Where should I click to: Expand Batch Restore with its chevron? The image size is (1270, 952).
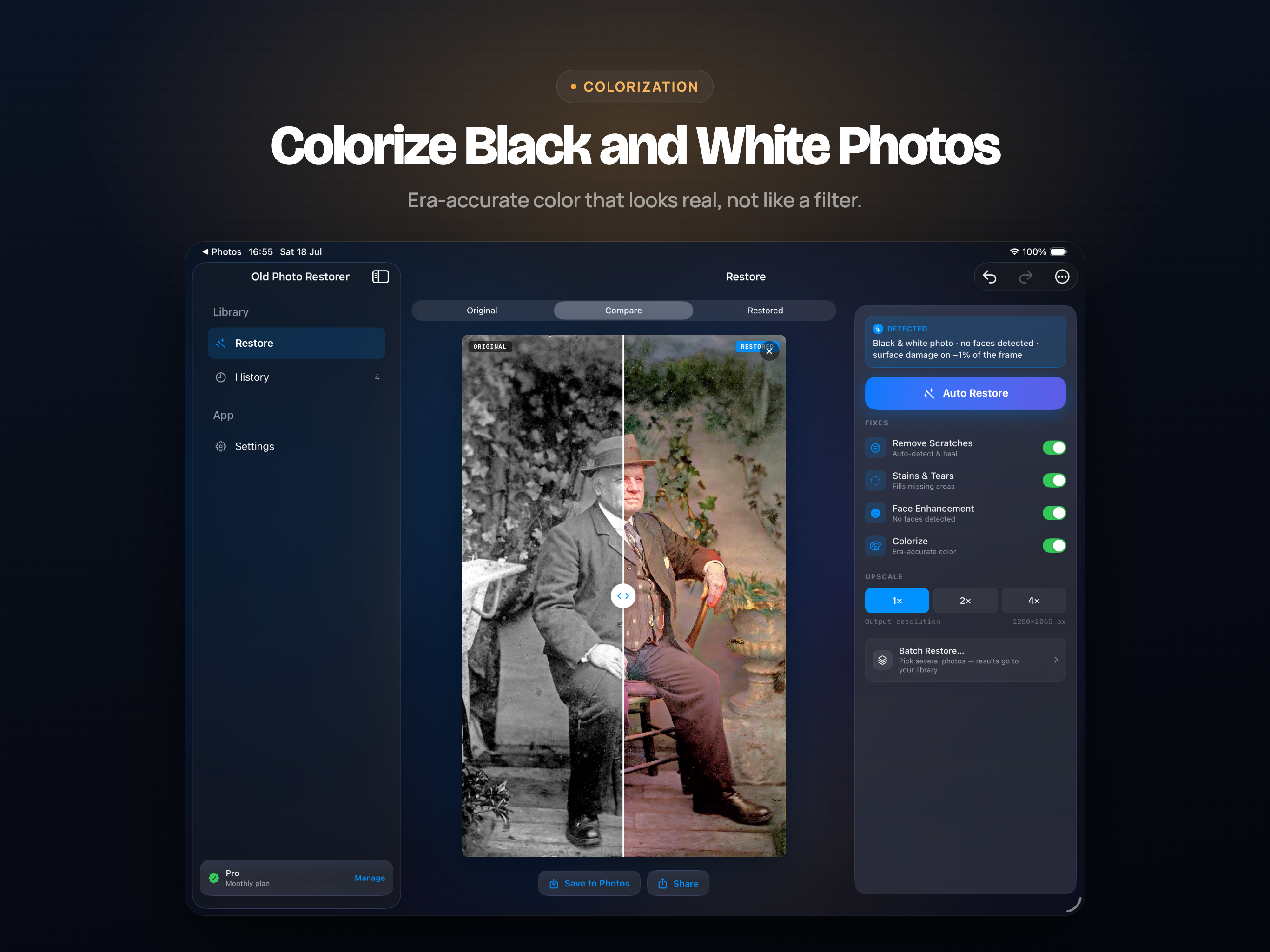(1055, 660)
